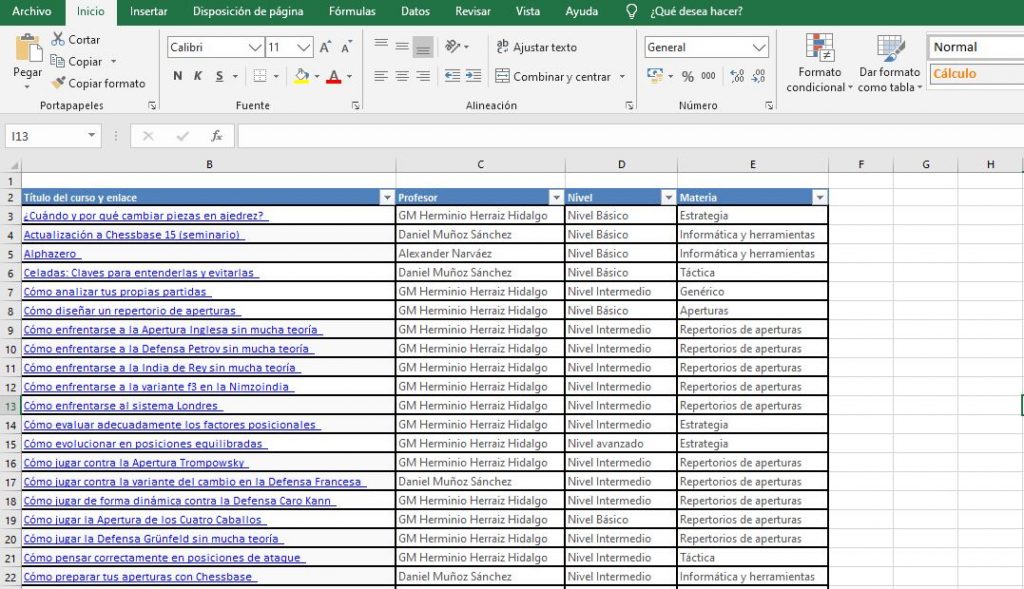Toggle left horizontal text alignment
The image size is (1024, 589).
pyautogui.click(x=381, y=76)
